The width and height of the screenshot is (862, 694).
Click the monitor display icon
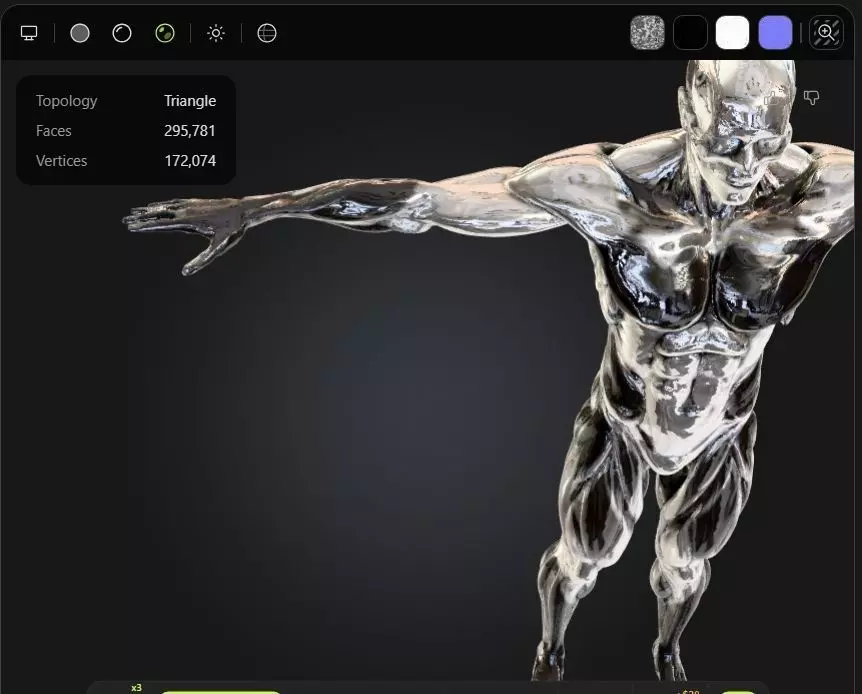coord(29,33)
